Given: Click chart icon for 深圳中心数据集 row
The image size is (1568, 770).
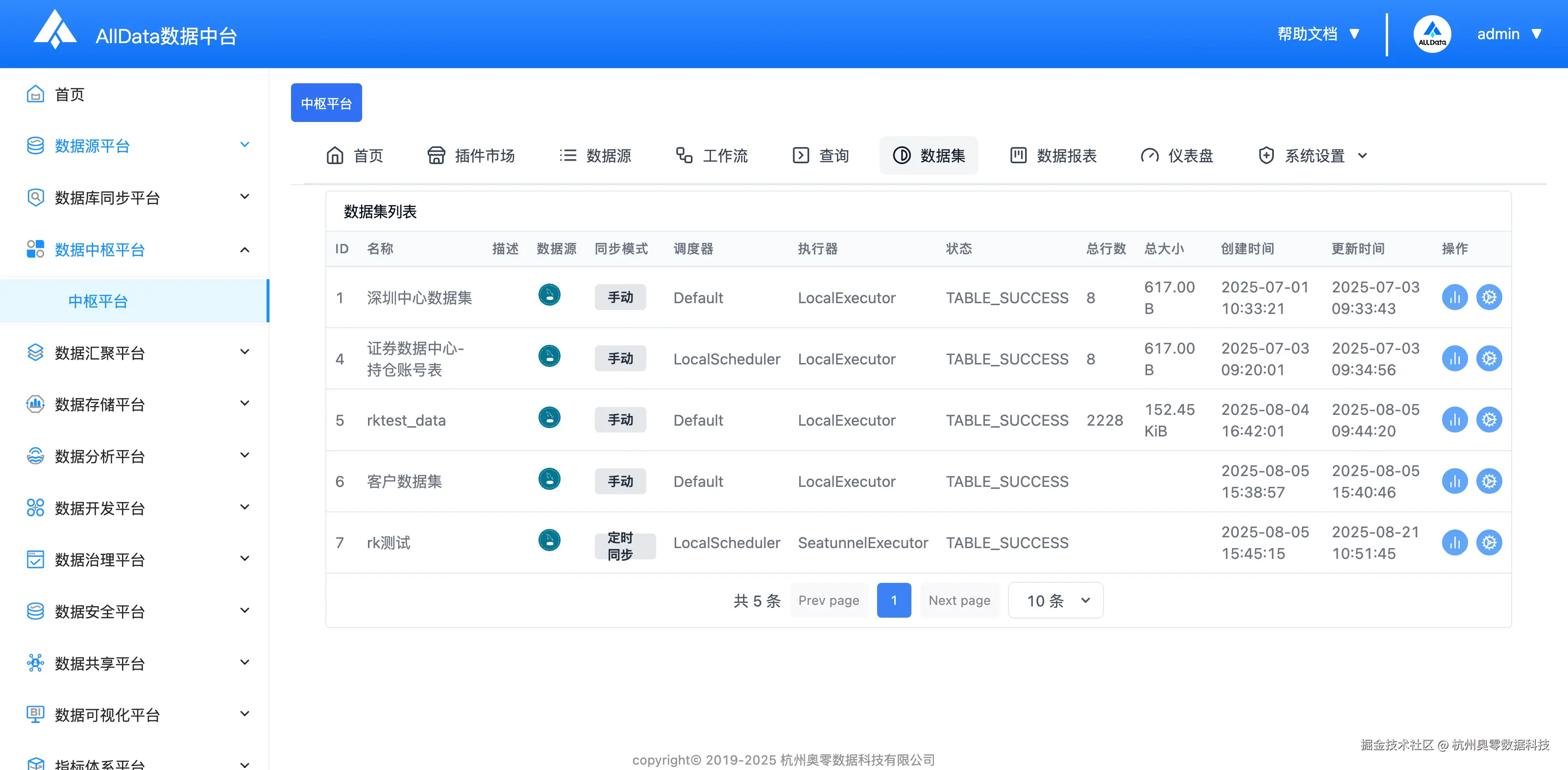Looking at the screenshot, I should coord(1454,298).
